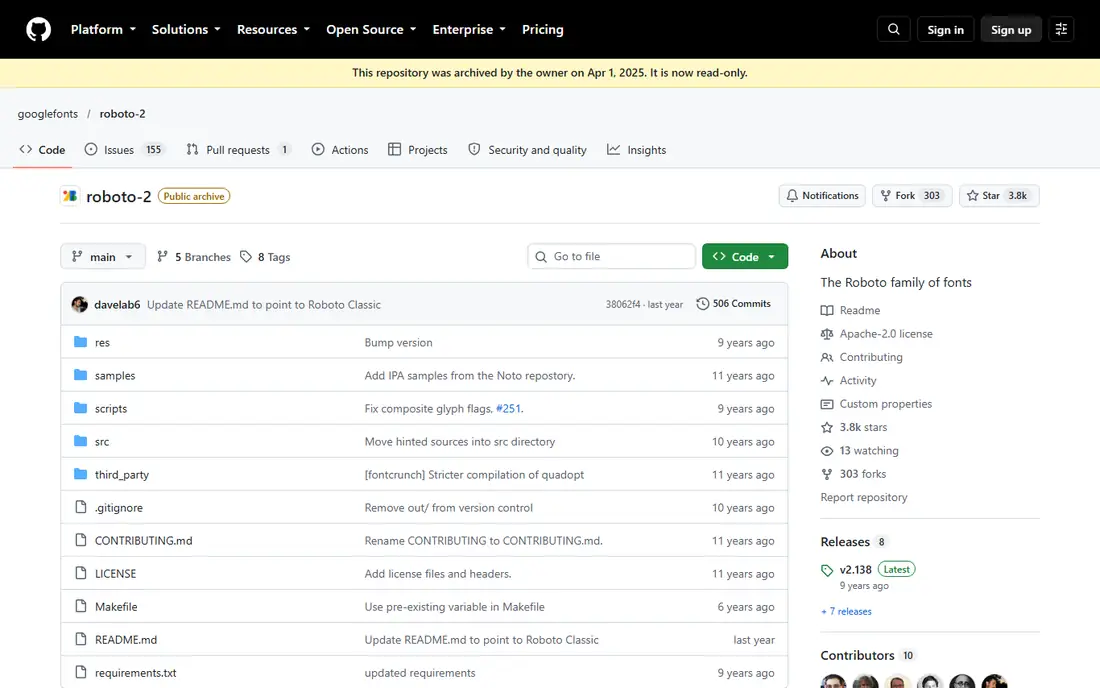This screenshot has width=1100, height=688.
Task: Click the clock history icon by 506 Commits
Action: click(702, 304)
